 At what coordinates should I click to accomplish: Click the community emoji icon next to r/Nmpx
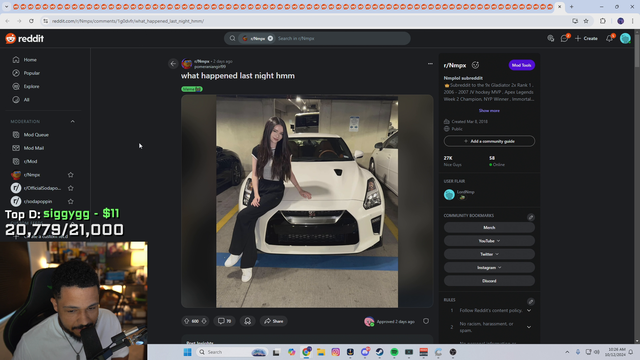pyautogui.click(x=476, y=65)
